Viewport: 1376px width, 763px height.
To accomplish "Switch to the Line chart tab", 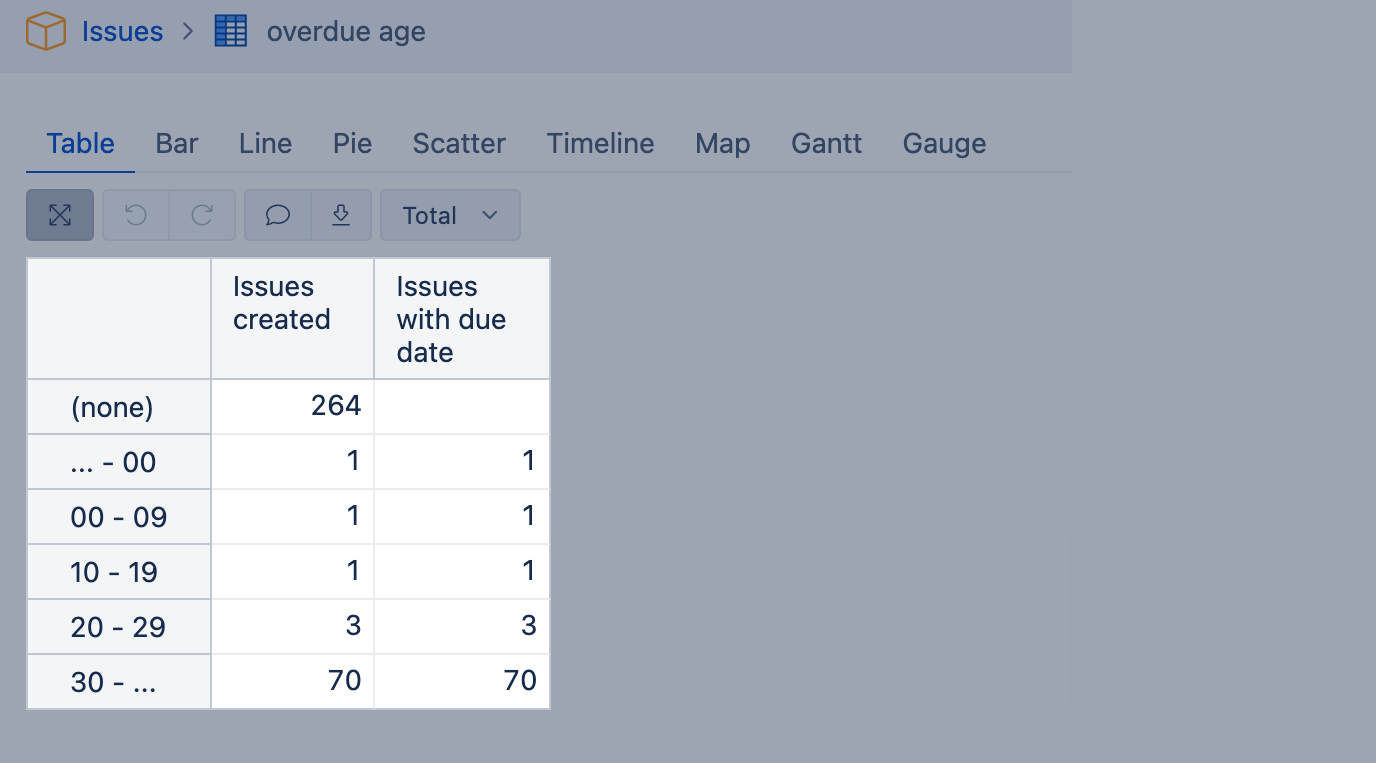I will click(x=265, y=144).
